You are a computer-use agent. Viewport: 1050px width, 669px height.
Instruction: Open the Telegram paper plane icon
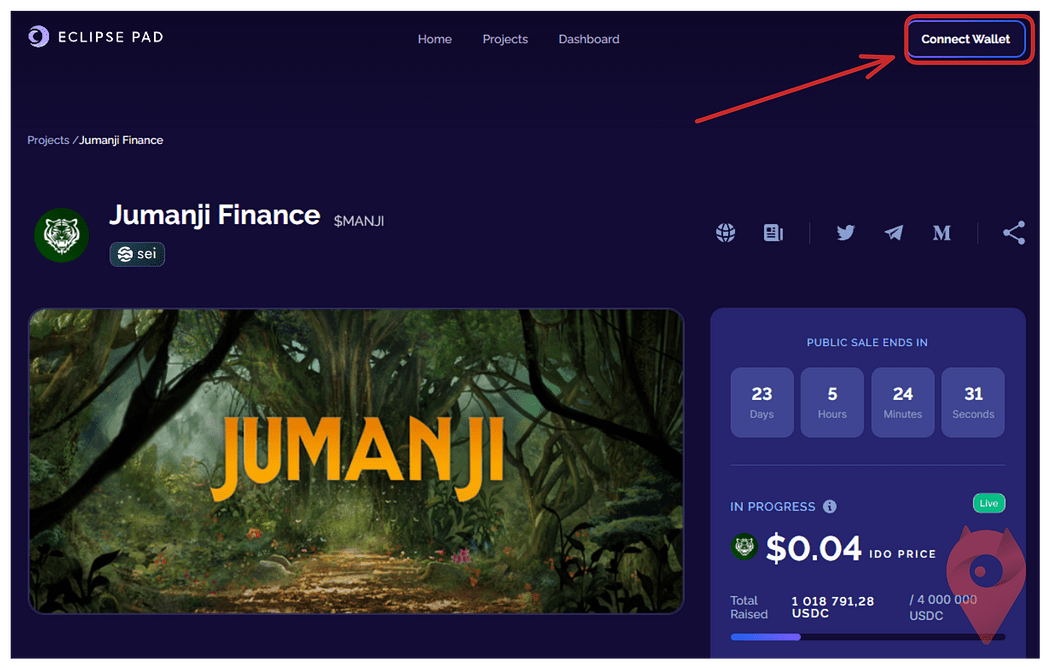(893, 232)
